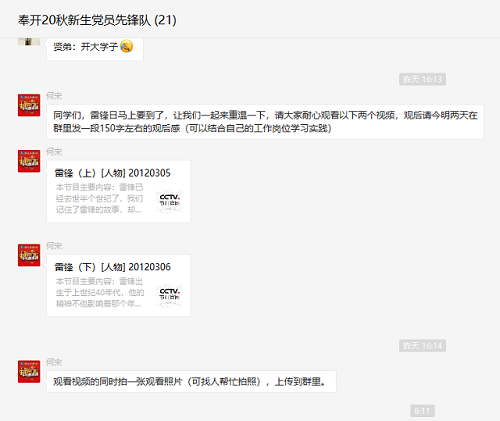Click the description text of the 雷锋(下) card
The image size is (500, 421).
coord(99,292)
